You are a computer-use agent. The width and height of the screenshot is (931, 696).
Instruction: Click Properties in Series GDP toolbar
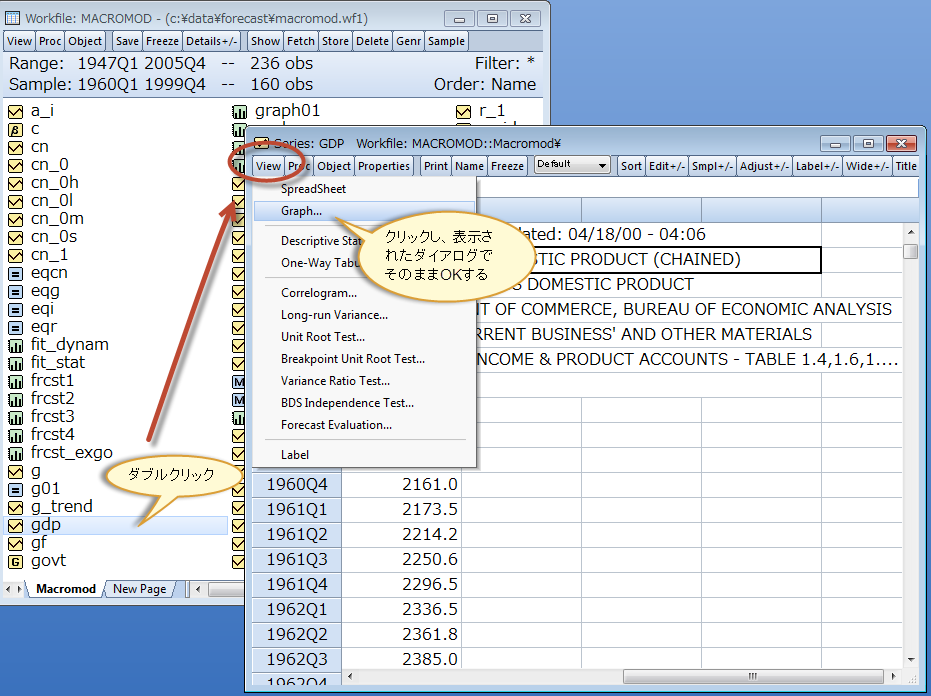point(384,166)
